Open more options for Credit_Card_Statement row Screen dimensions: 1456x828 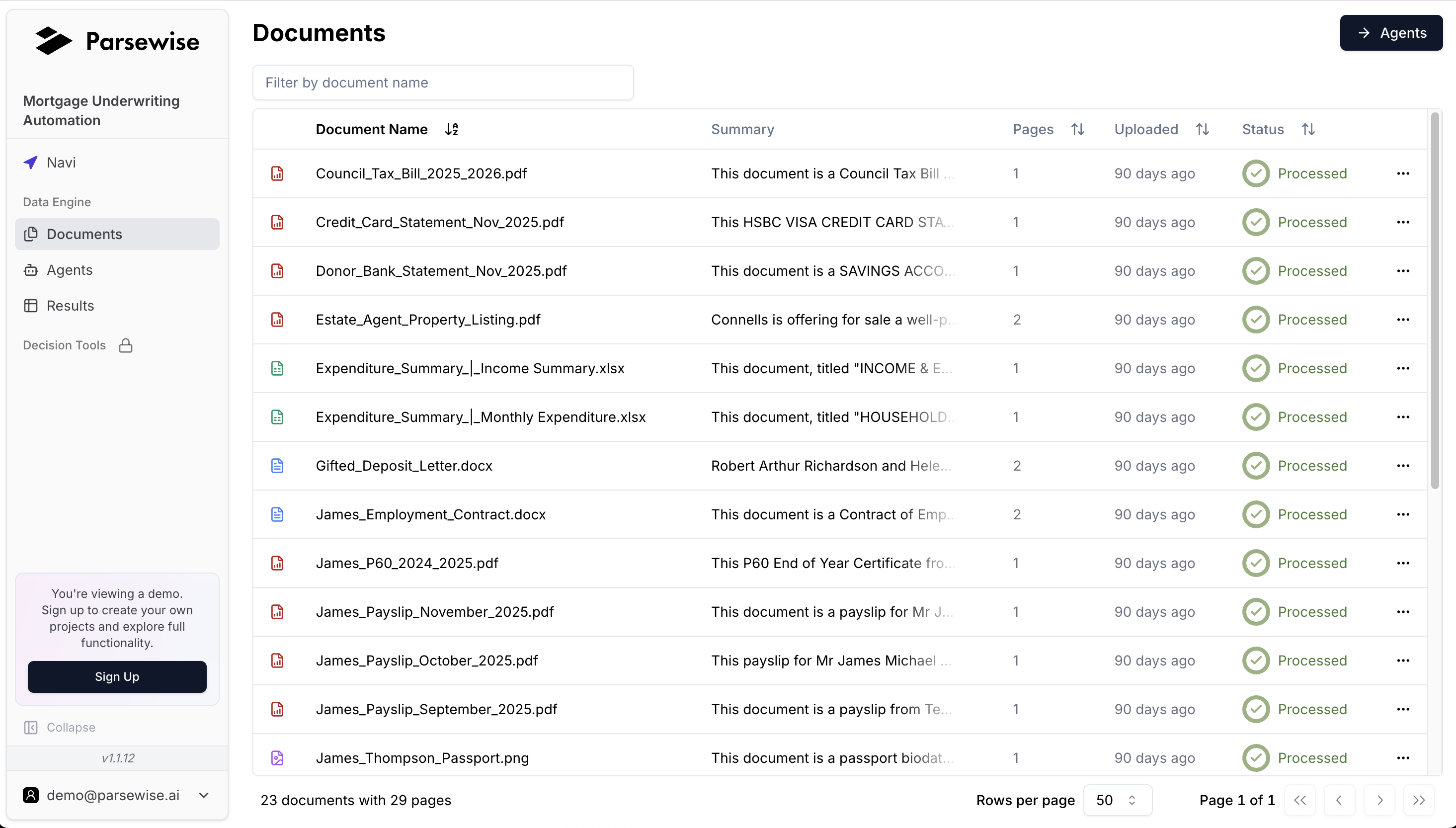pyautogui.click(x=1402, y=222)
